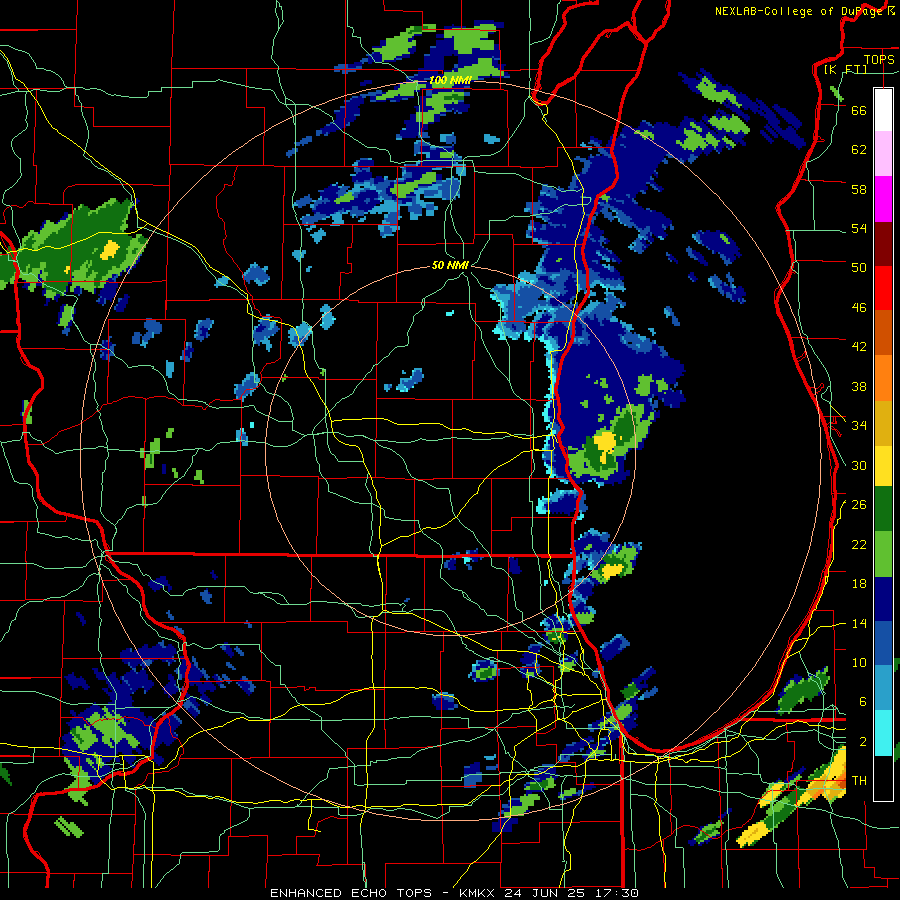Select the 50 scale label
This screenshot has width=900, height=900.
point(859,268)
